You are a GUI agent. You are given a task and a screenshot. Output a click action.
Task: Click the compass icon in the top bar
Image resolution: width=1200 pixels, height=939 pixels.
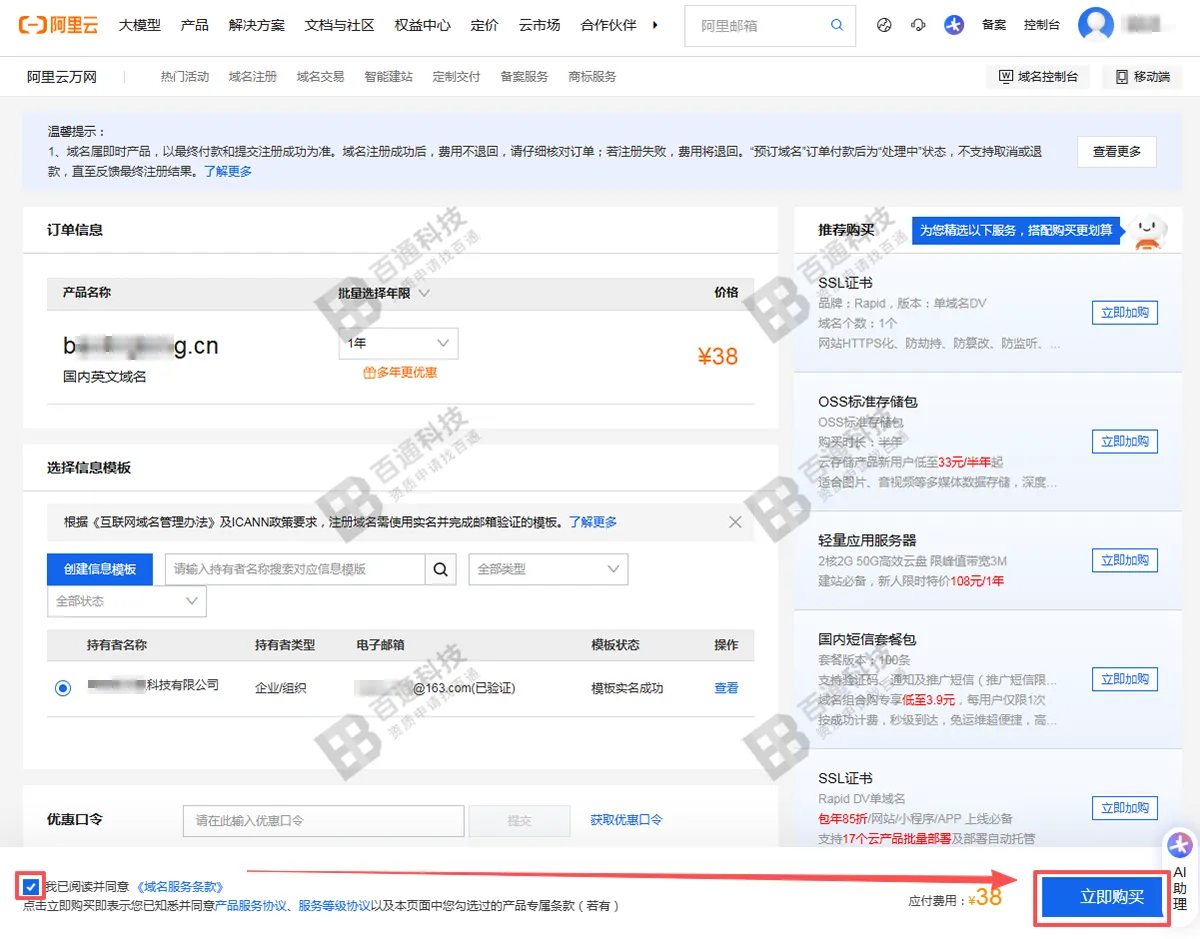point(884,25)
